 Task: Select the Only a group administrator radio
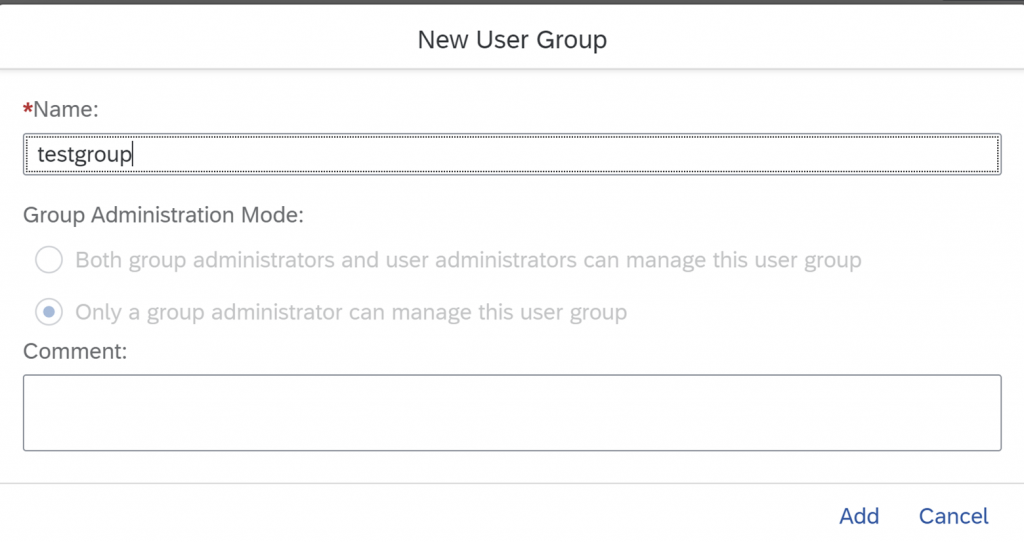[x=49, y=312]
